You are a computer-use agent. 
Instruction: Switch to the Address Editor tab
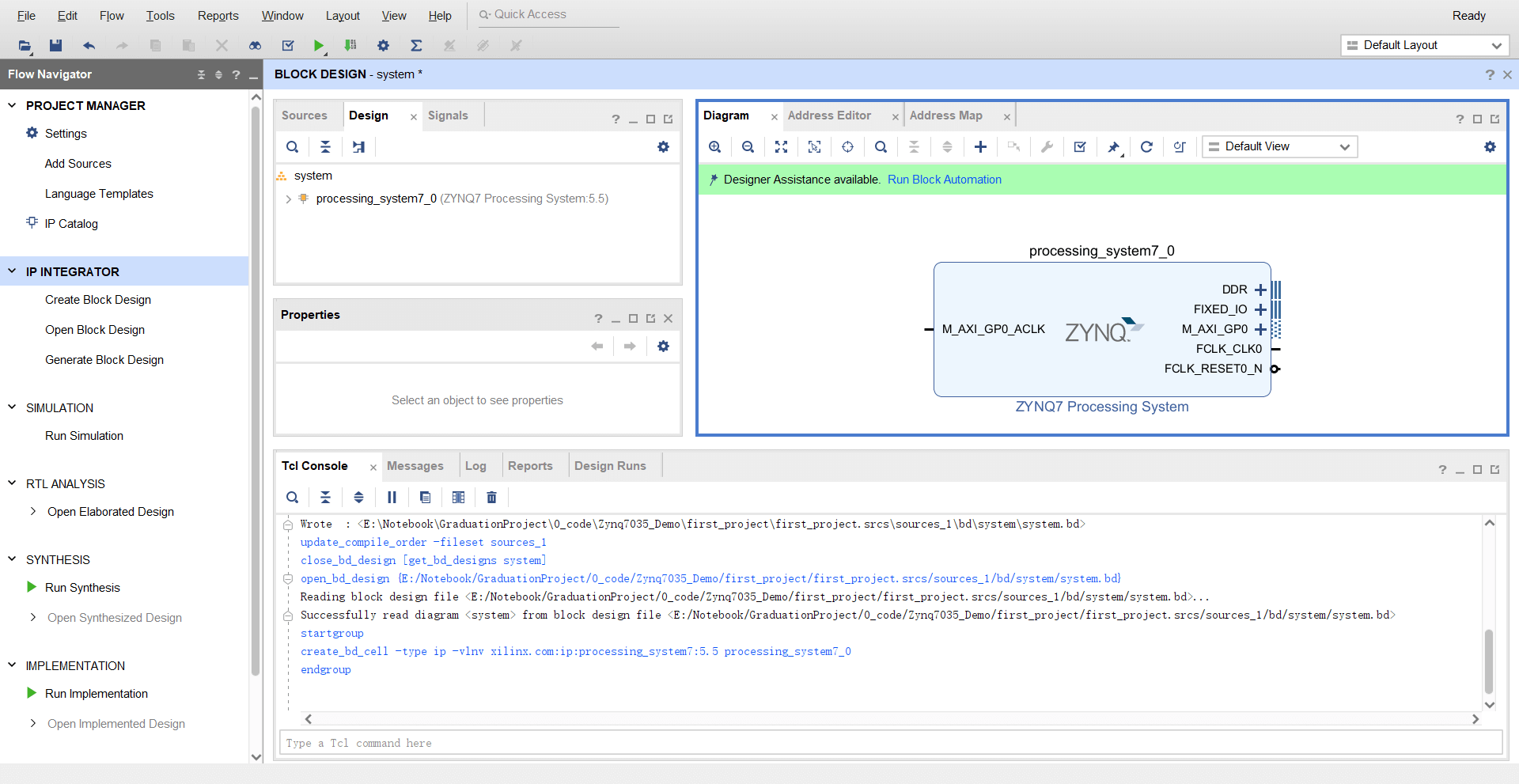pos(829,116)
